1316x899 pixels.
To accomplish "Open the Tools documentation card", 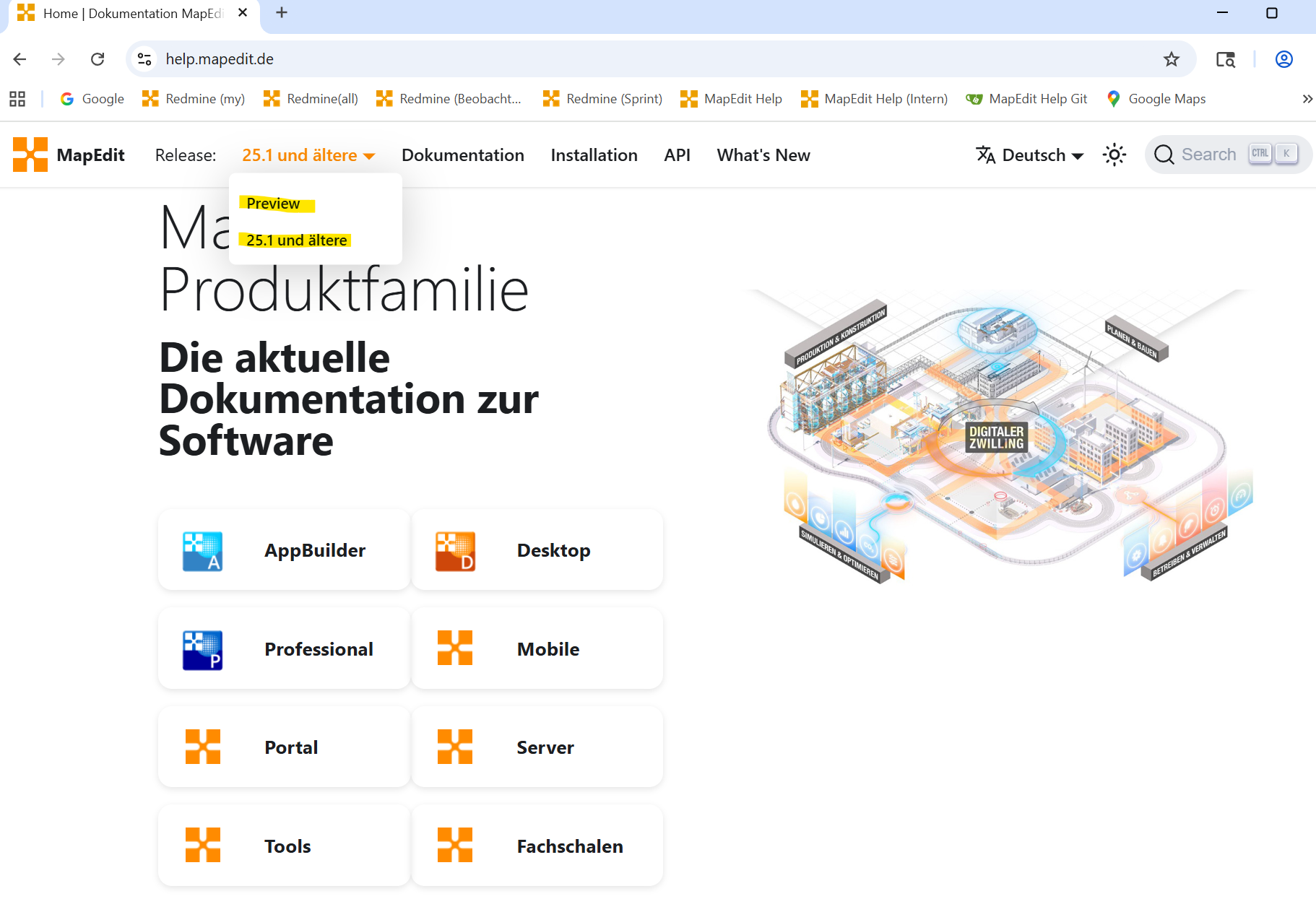I will tap(284, 846).
